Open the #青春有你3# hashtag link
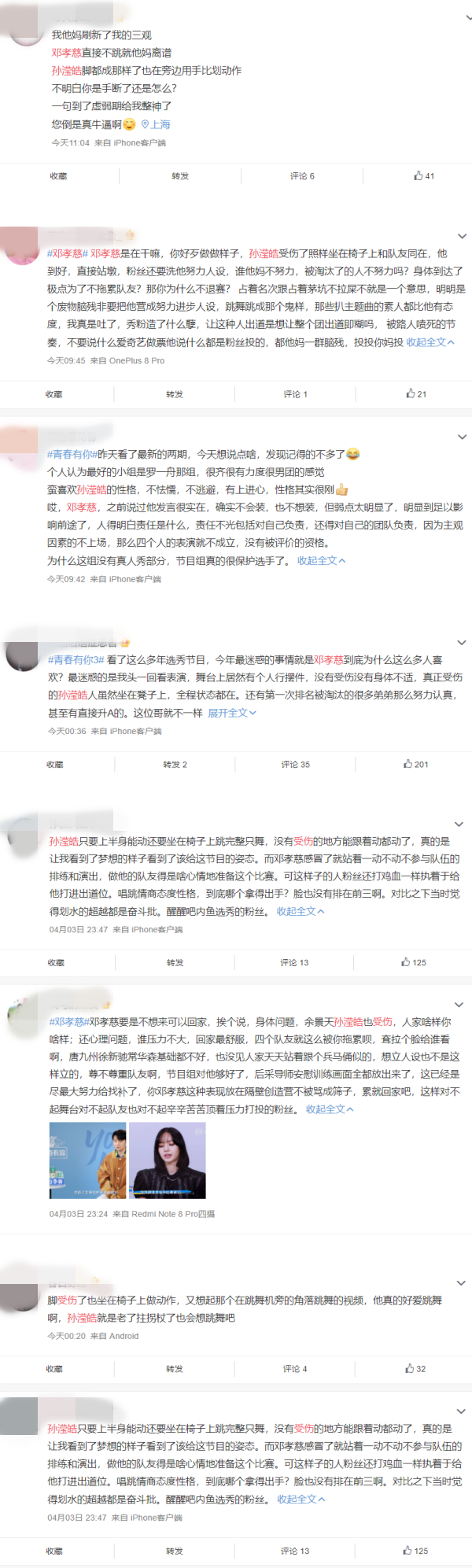 [x=76, y=660]
